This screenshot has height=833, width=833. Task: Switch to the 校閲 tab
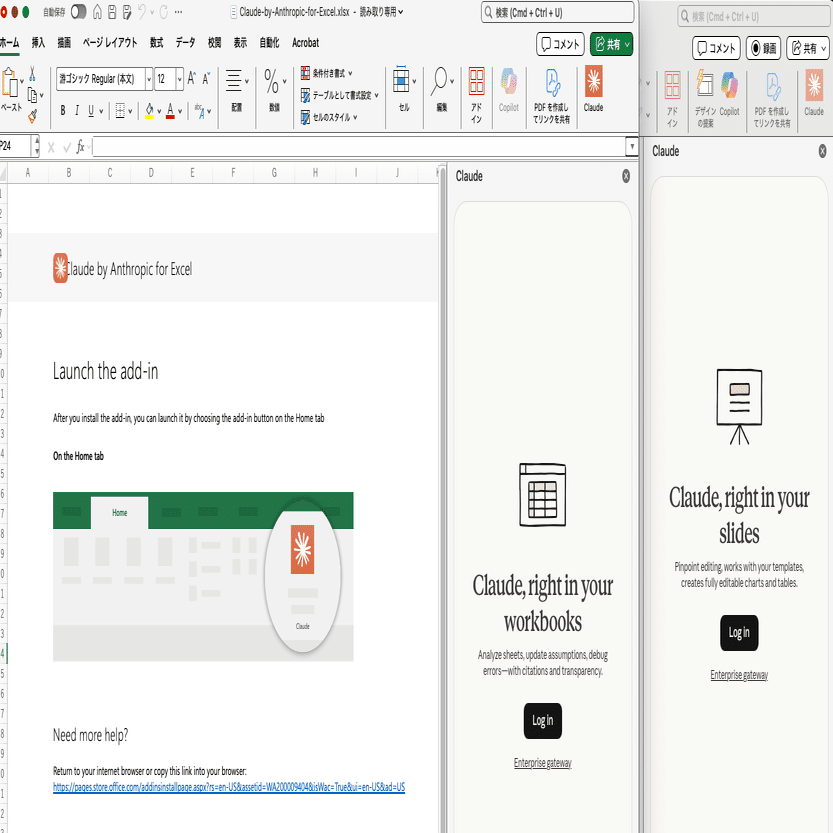point(214,42)
